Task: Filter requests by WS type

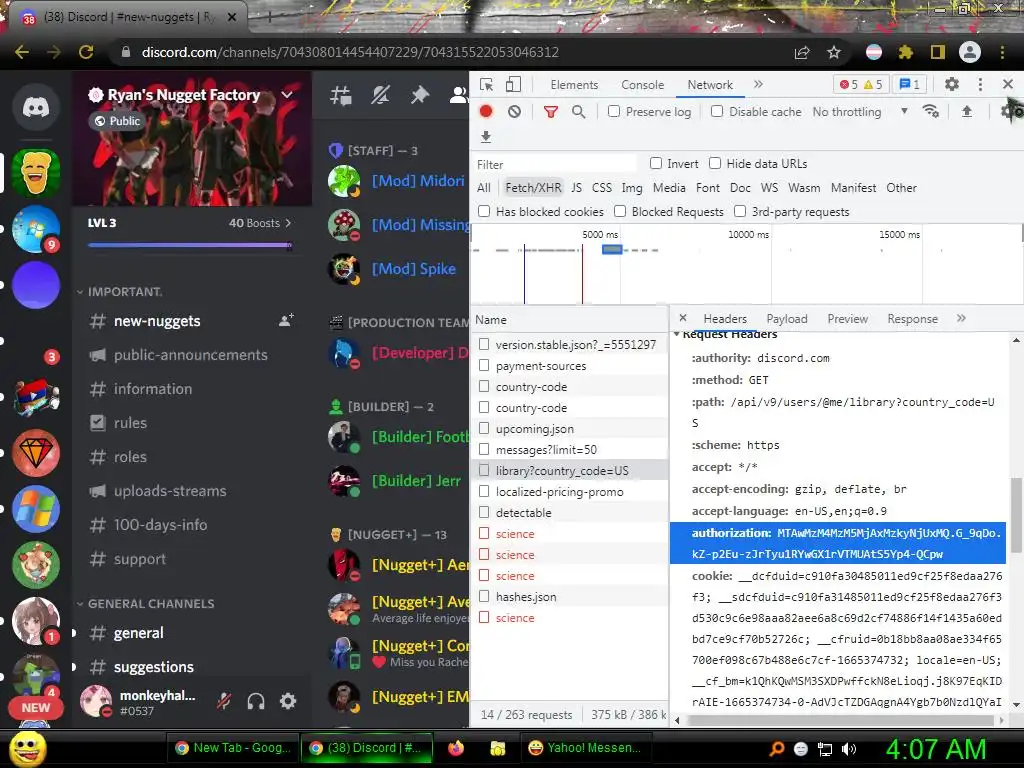Action: [x=769, y=188]
